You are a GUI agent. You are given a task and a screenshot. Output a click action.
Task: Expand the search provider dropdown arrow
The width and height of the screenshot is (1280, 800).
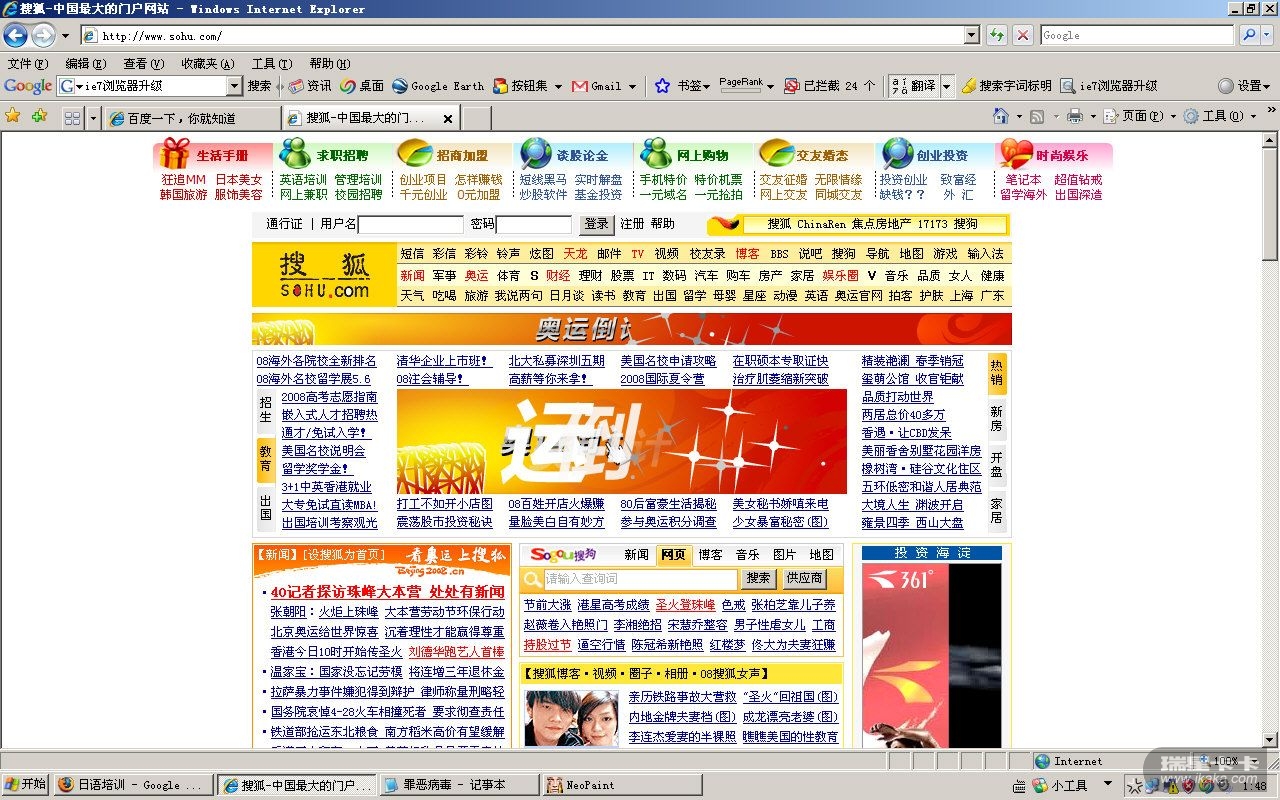coord(1268,35)
